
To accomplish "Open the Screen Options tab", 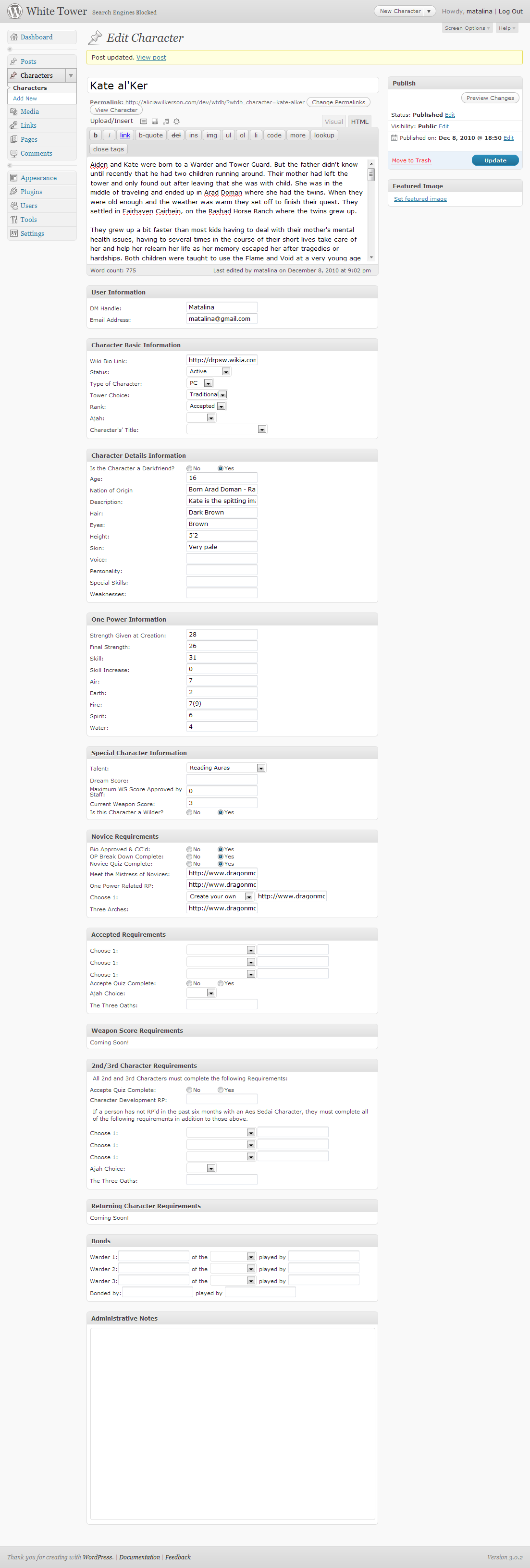I will 468,28.
